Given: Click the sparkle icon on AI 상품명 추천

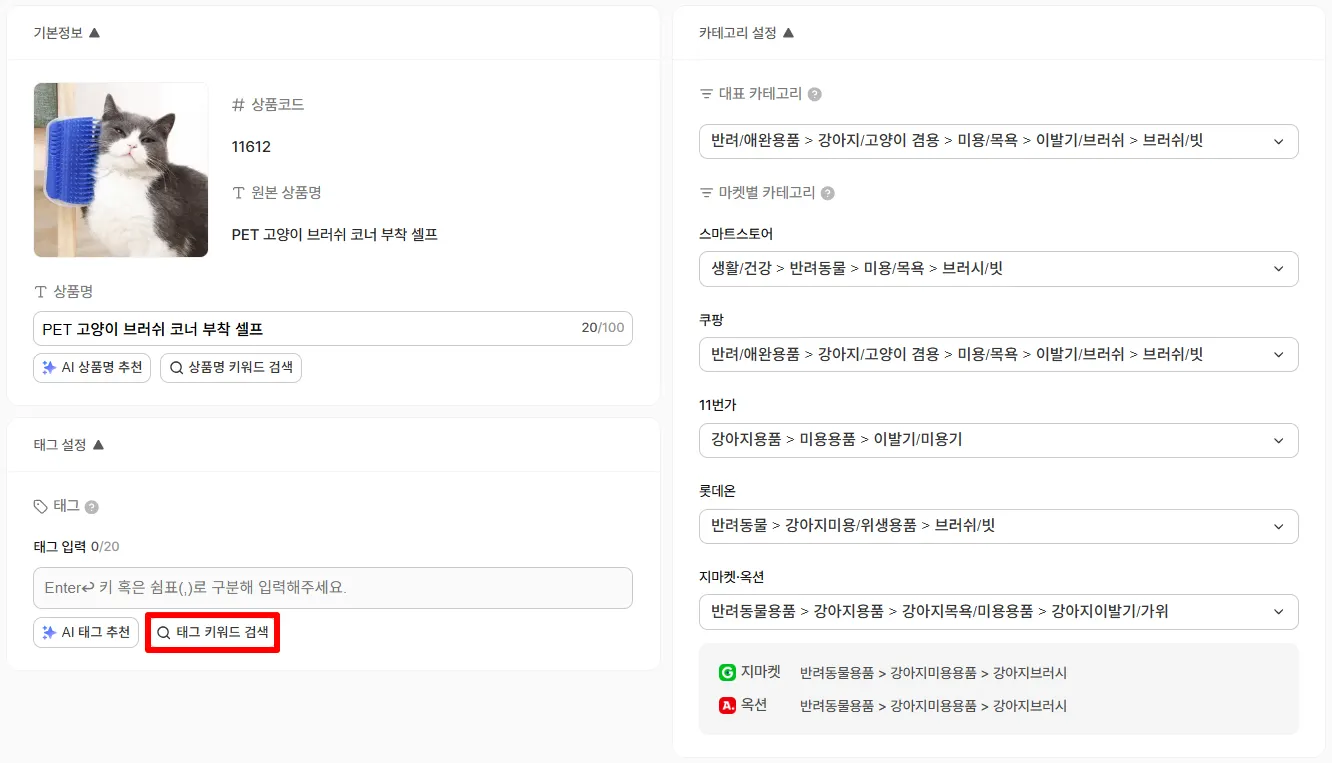Looking at the screenshot, I should [x=49, y=368].
